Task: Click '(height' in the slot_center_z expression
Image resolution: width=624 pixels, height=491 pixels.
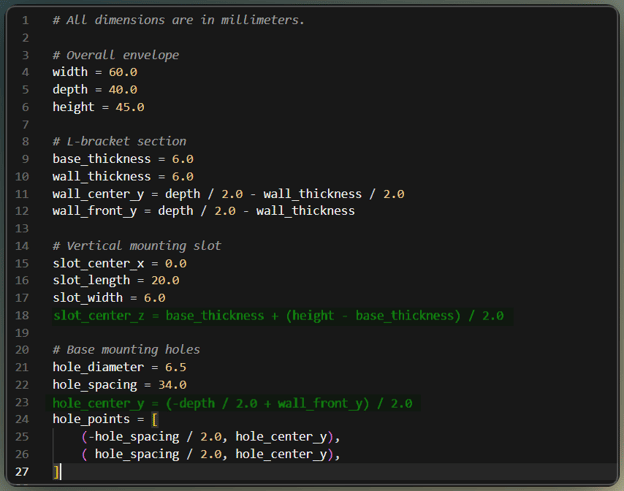Action: (x=310, y=316)
